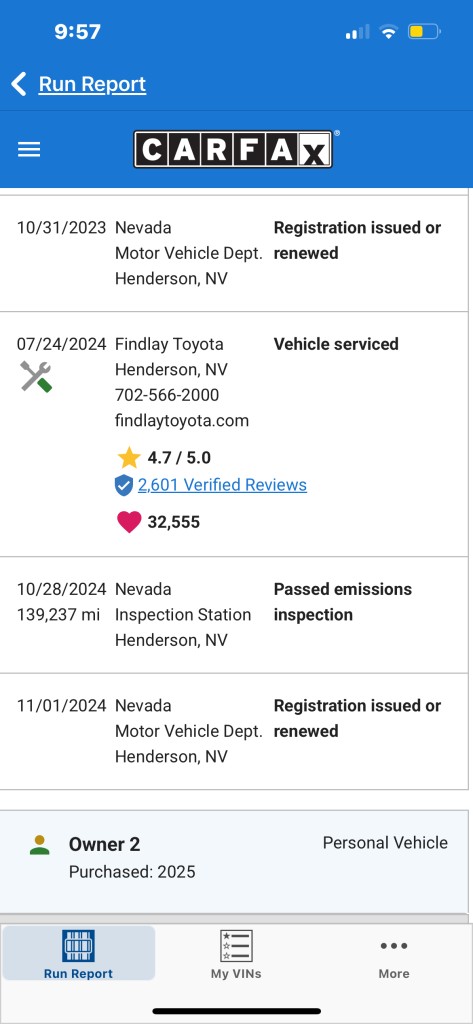This screenshot has width=473, height=1024.
Task: Tap the findlaytoyota.com website text
Action: (x=182, y=421)
